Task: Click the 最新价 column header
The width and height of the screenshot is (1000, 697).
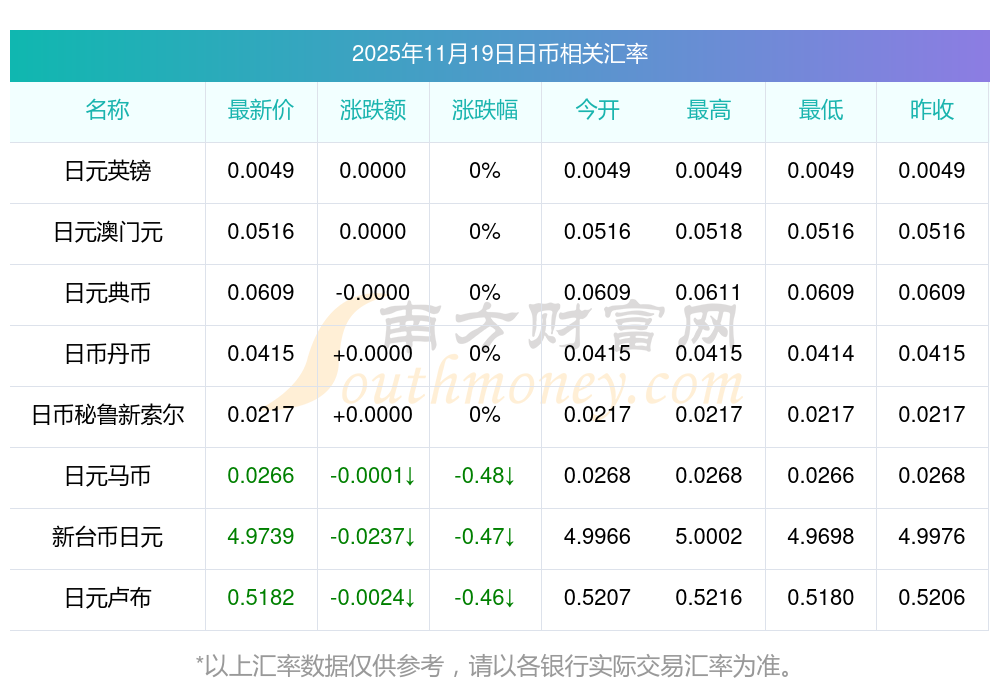Action: point(261,110)
